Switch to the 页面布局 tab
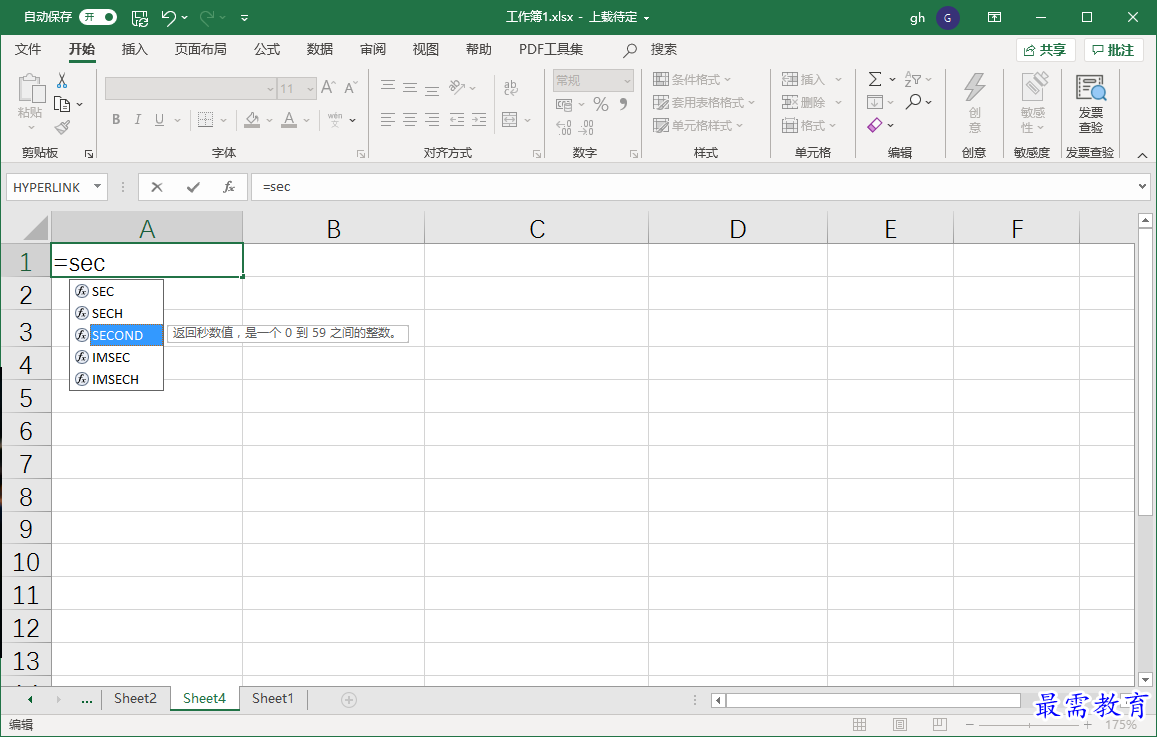Screen dimensions: 1157x737 200,49
